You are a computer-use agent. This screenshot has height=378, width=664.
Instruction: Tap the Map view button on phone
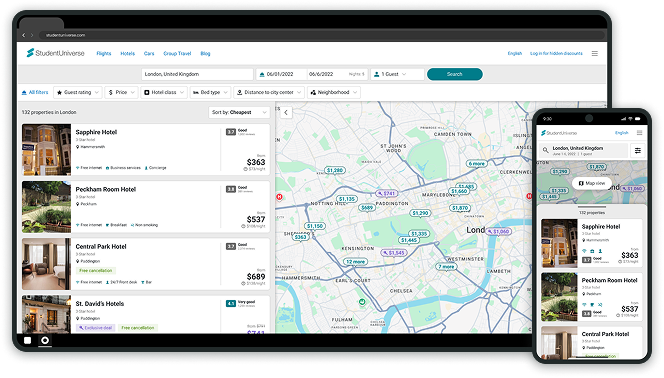click(x=592, y=183)
